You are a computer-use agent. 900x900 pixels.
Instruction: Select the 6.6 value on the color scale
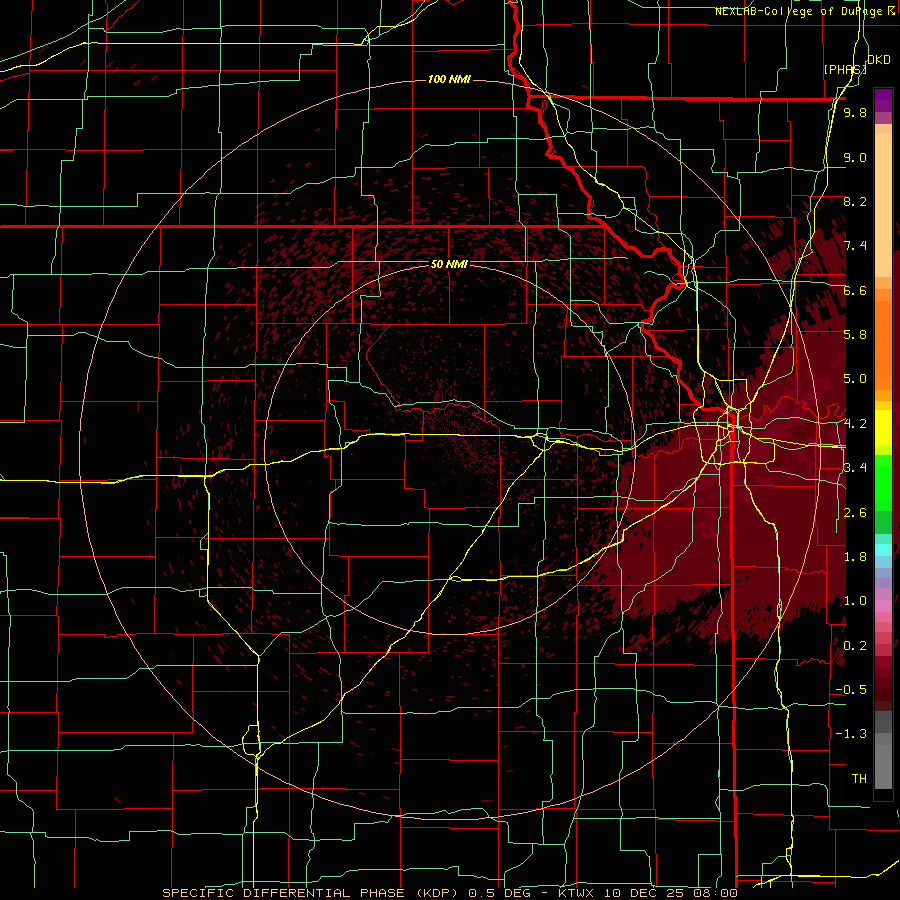click(855, 290)
